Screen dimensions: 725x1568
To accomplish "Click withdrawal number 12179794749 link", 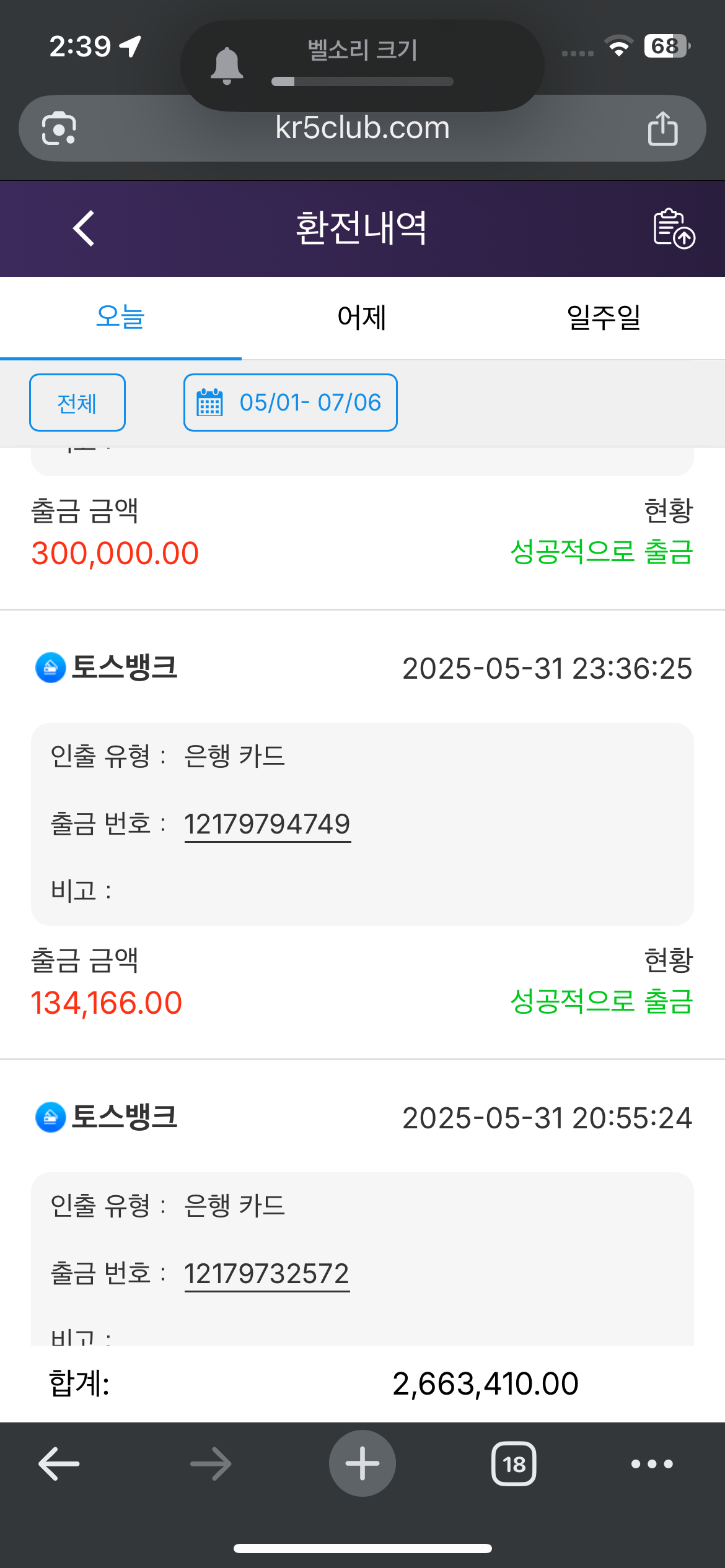I will coord(268,824).
